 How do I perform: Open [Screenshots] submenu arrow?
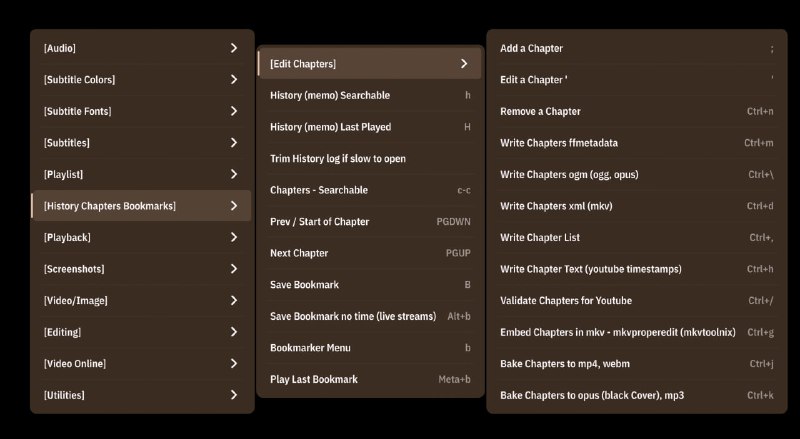(234, 269)
